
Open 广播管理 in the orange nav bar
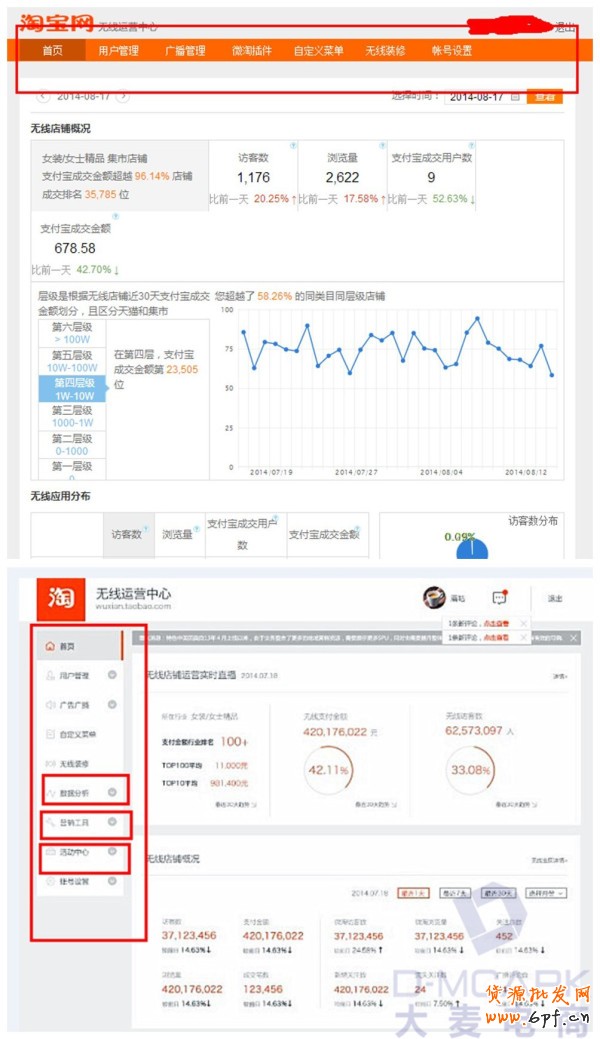[x=185, y=50]
